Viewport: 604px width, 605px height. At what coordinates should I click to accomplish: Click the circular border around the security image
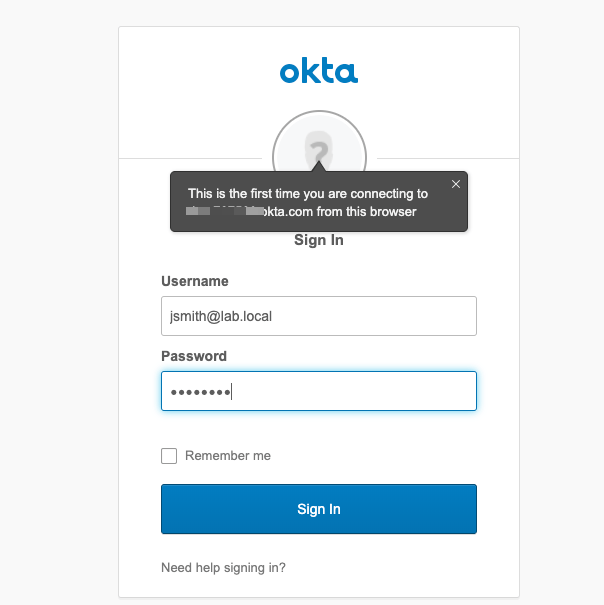(x=277, y=140)
